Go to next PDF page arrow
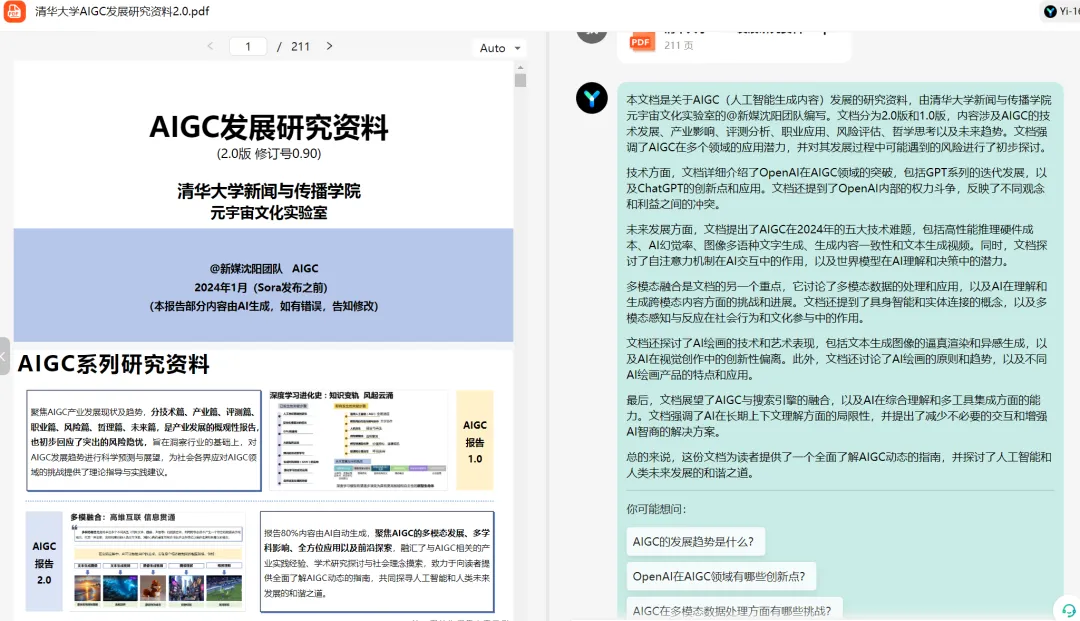The height and width of the screenshot is (621, 1080). pos(329,46)
